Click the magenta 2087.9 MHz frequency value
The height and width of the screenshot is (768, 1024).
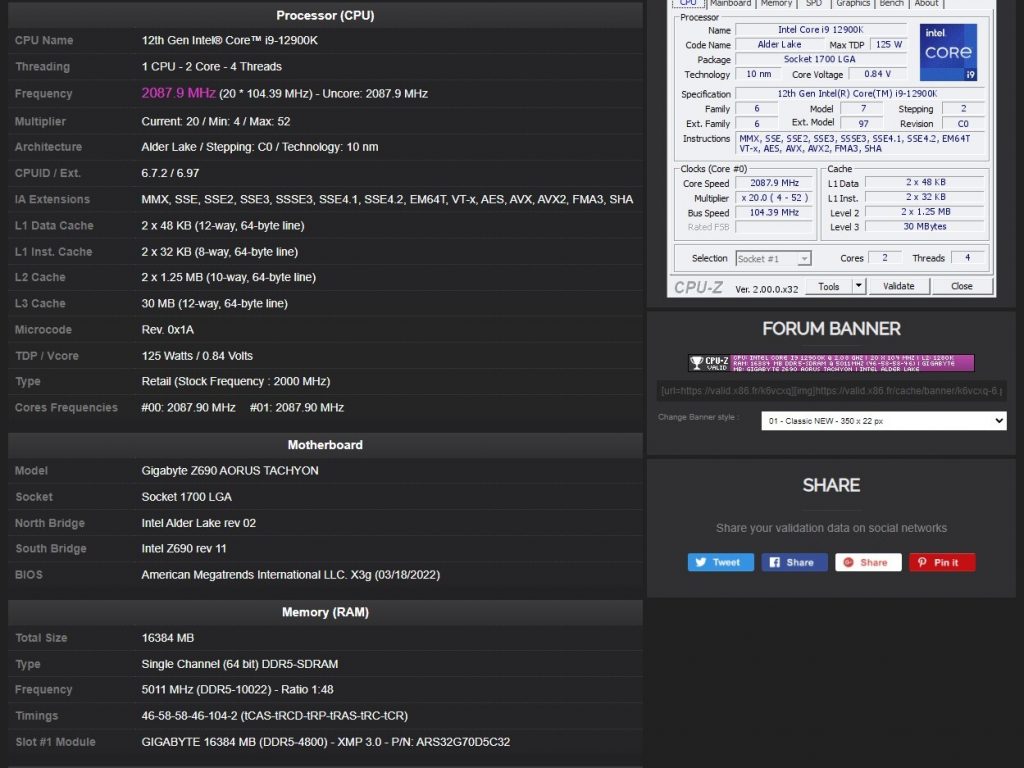pyautogui.click(x=178, y=93)
